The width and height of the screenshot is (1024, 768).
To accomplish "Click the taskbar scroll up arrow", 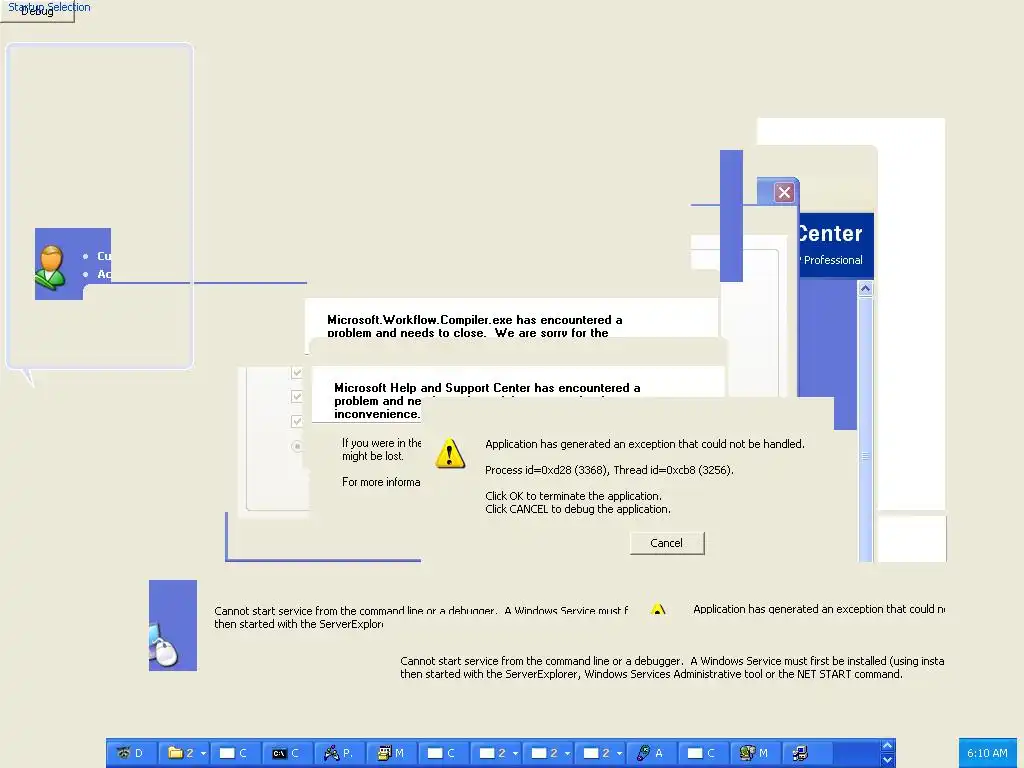I will (887, 746).
